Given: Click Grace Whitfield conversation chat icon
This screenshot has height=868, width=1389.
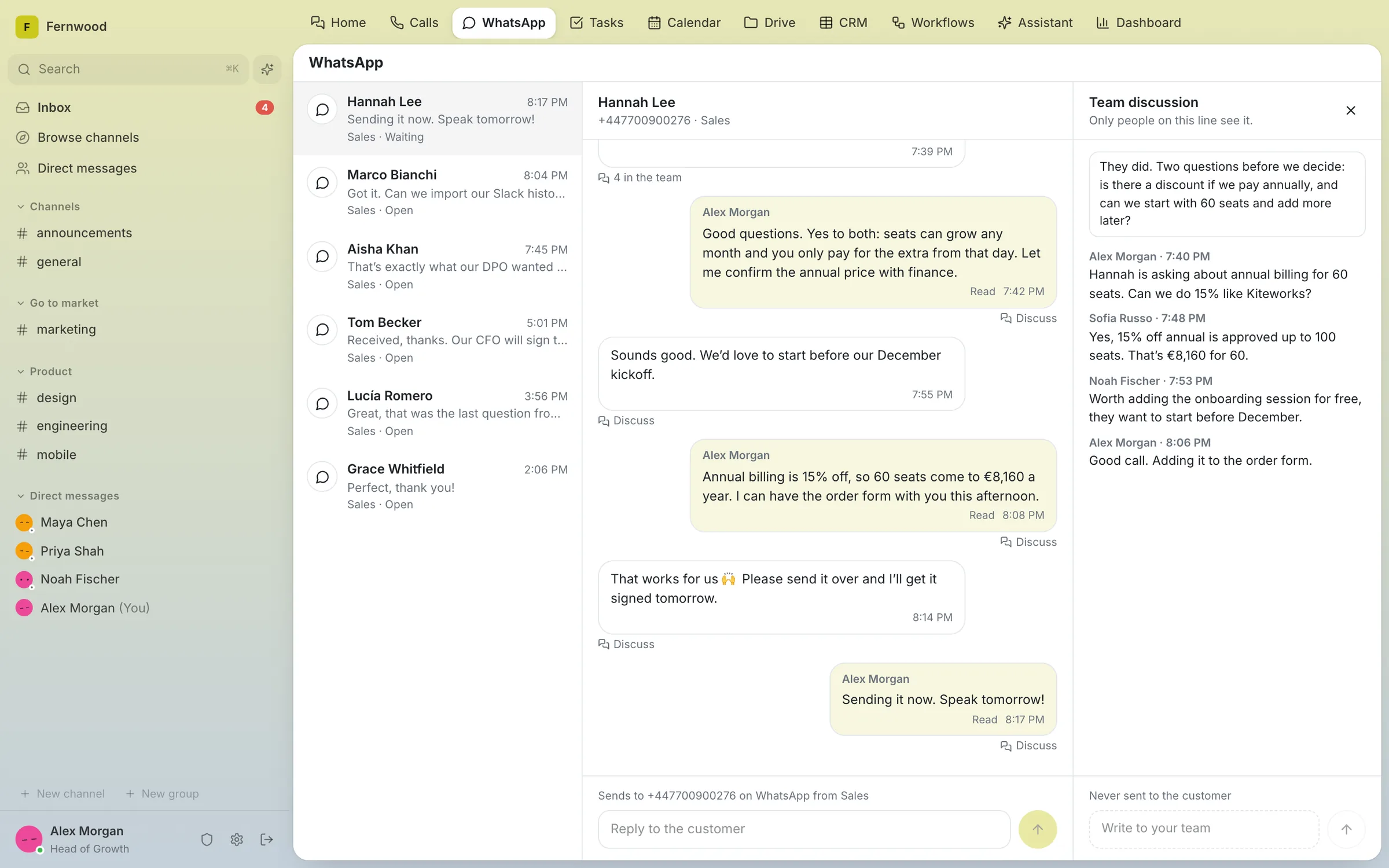Looking at the screenshot, I should pyautogui.click(x=322, y=477).
